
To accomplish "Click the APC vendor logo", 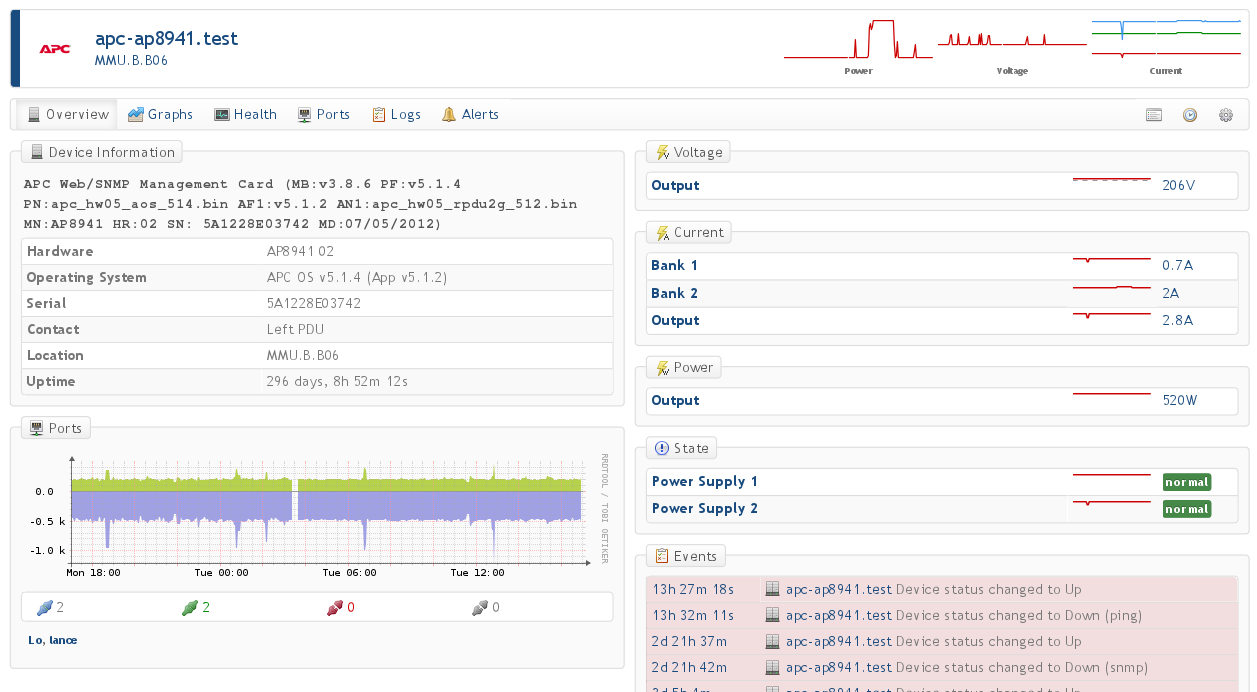I will [55, 49].
